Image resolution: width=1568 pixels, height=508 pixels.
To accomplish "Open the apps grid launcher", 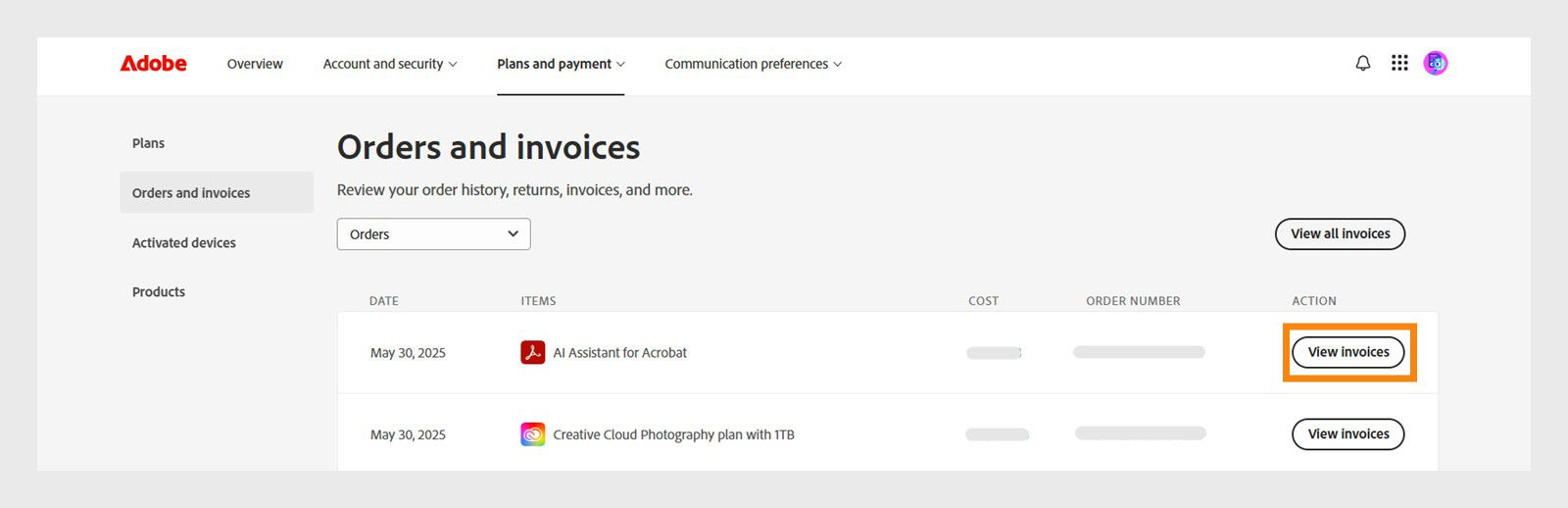I will tap(1399, 64).
